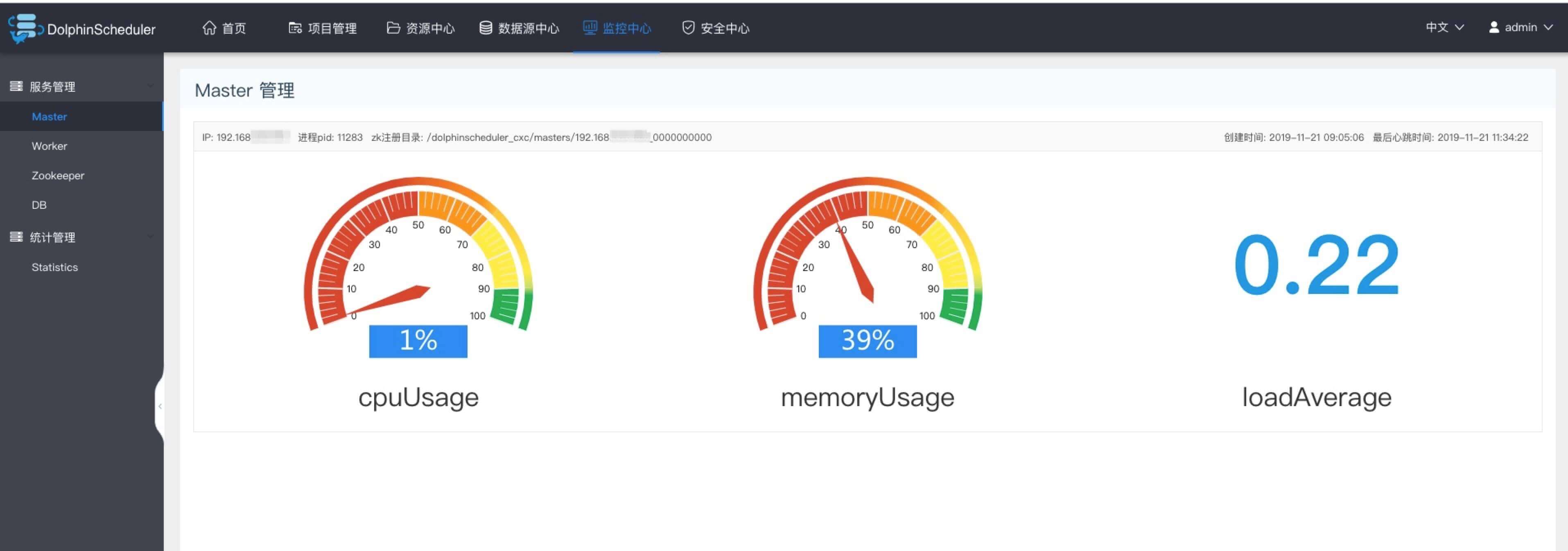The width and height of the screenshot is (1568, 551).
Task: Click the 项目管理 project icon
Action: click(295, 28)
